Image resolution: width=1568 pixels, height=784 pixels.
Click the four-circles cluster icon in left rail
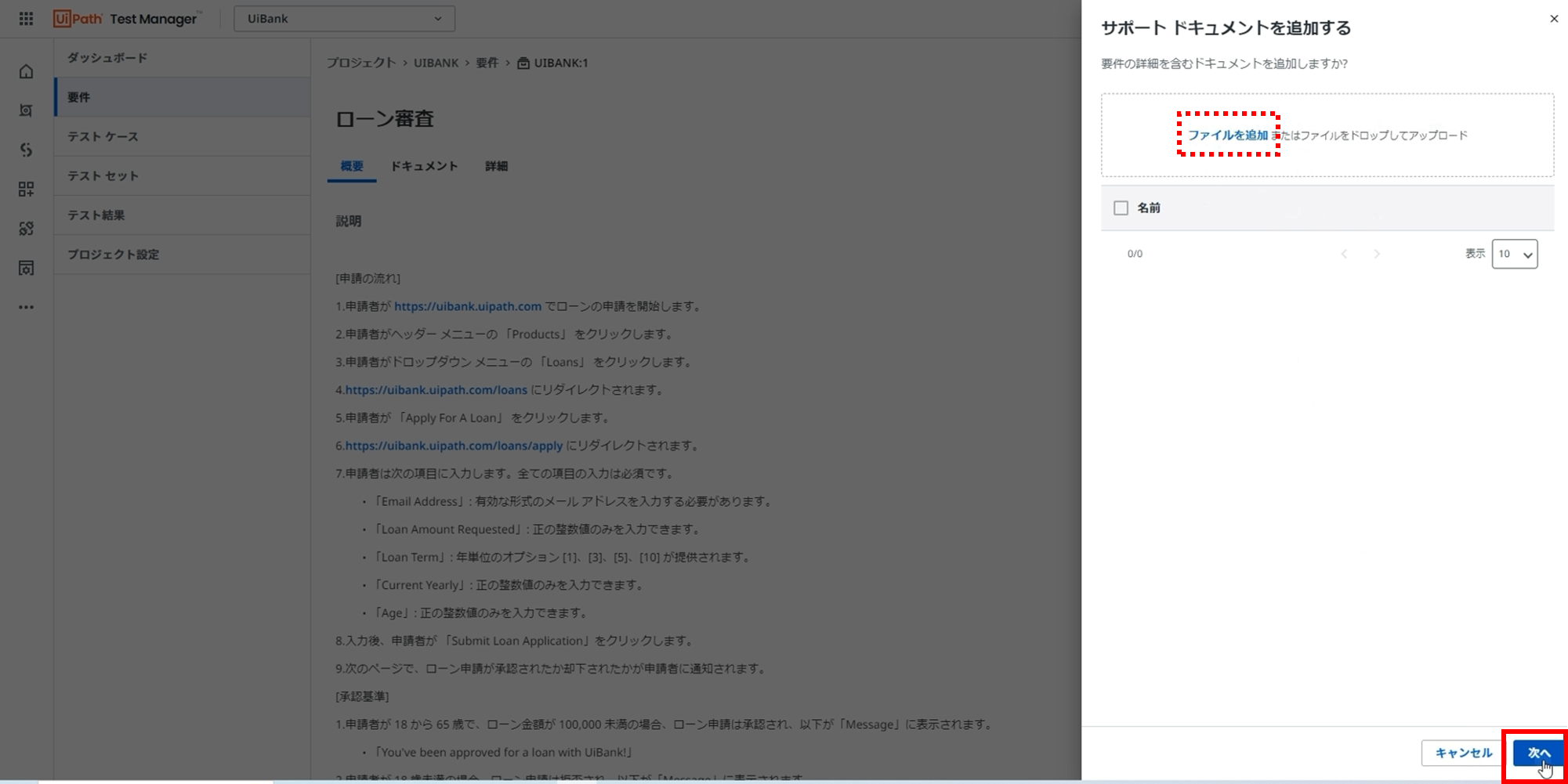click(x=26, y=229)
